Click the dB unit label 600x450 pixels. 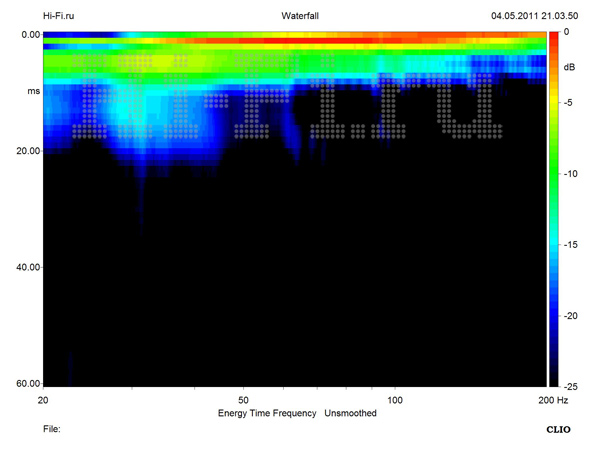(569, 67)
